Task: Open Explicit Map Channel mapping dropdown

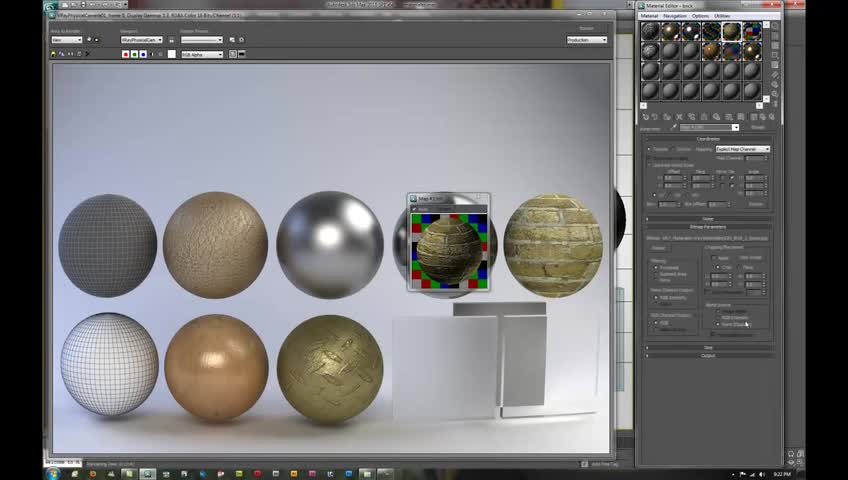Action: [743, 149]
